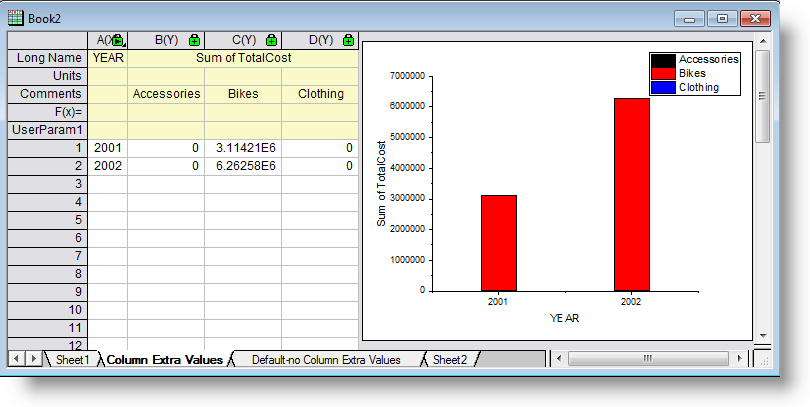This screenshot has width=810, height=407.
Task: Select the Long Name row header
Action: tap(48, 58)
